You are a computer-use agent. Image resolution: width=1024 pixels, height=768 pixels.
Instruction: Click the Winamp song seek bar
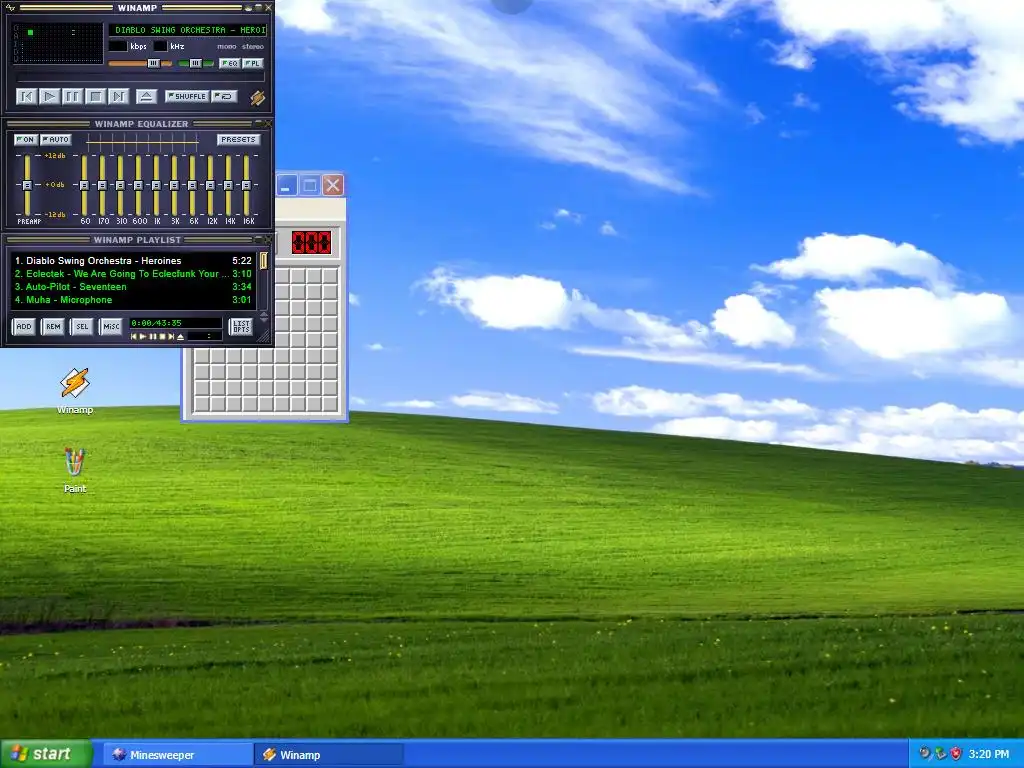click(x=140, y=77)
